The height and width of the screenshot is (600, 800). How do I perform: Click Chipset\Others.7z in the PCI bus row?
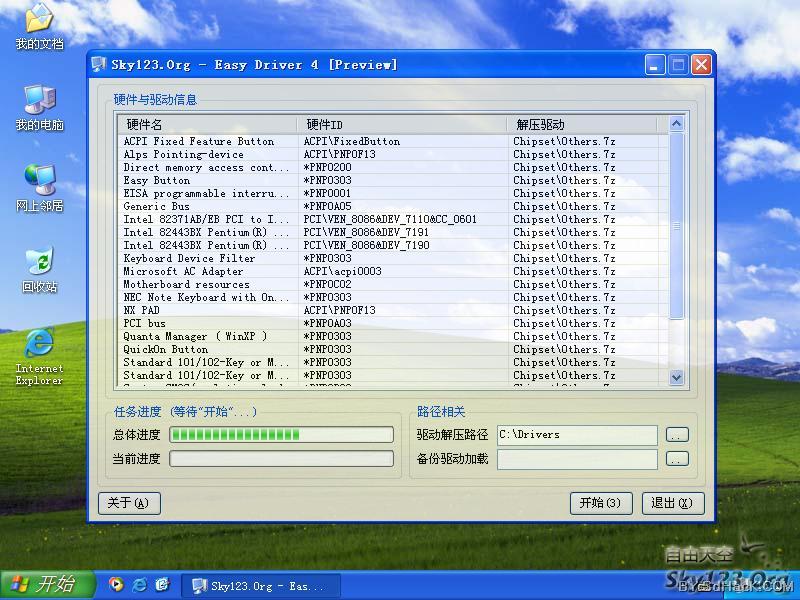(564, 323)
